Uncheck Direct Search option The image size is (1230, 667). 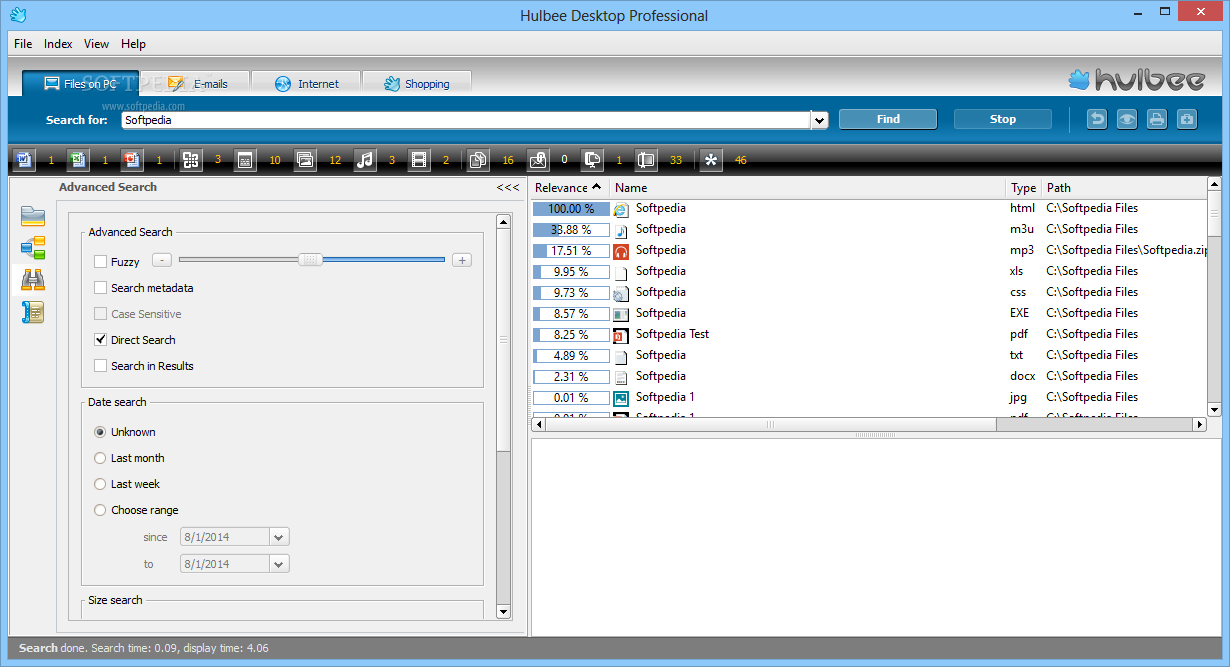100,340
